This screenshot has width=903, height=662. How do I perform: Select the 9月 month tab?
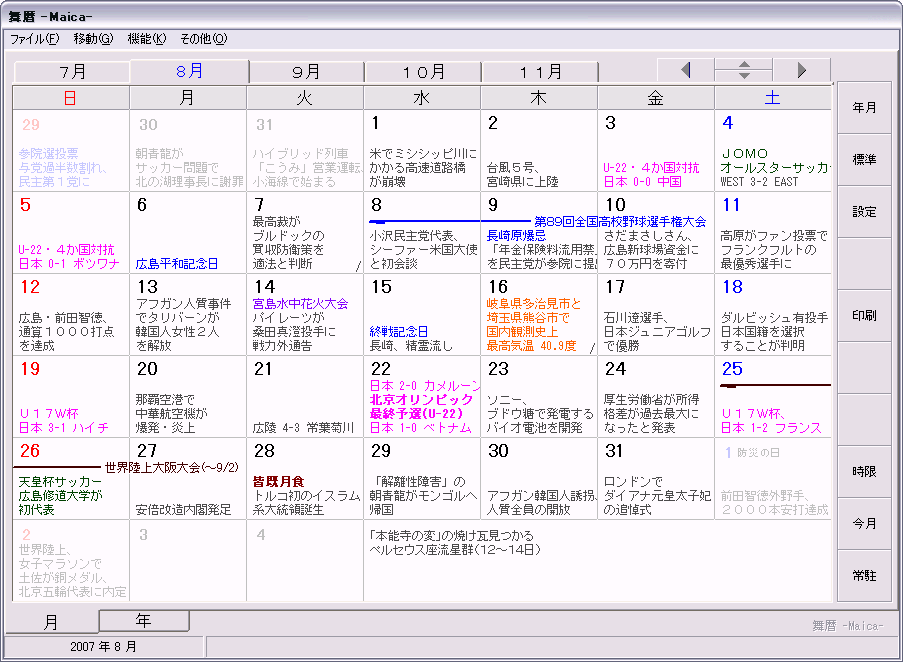306,72
